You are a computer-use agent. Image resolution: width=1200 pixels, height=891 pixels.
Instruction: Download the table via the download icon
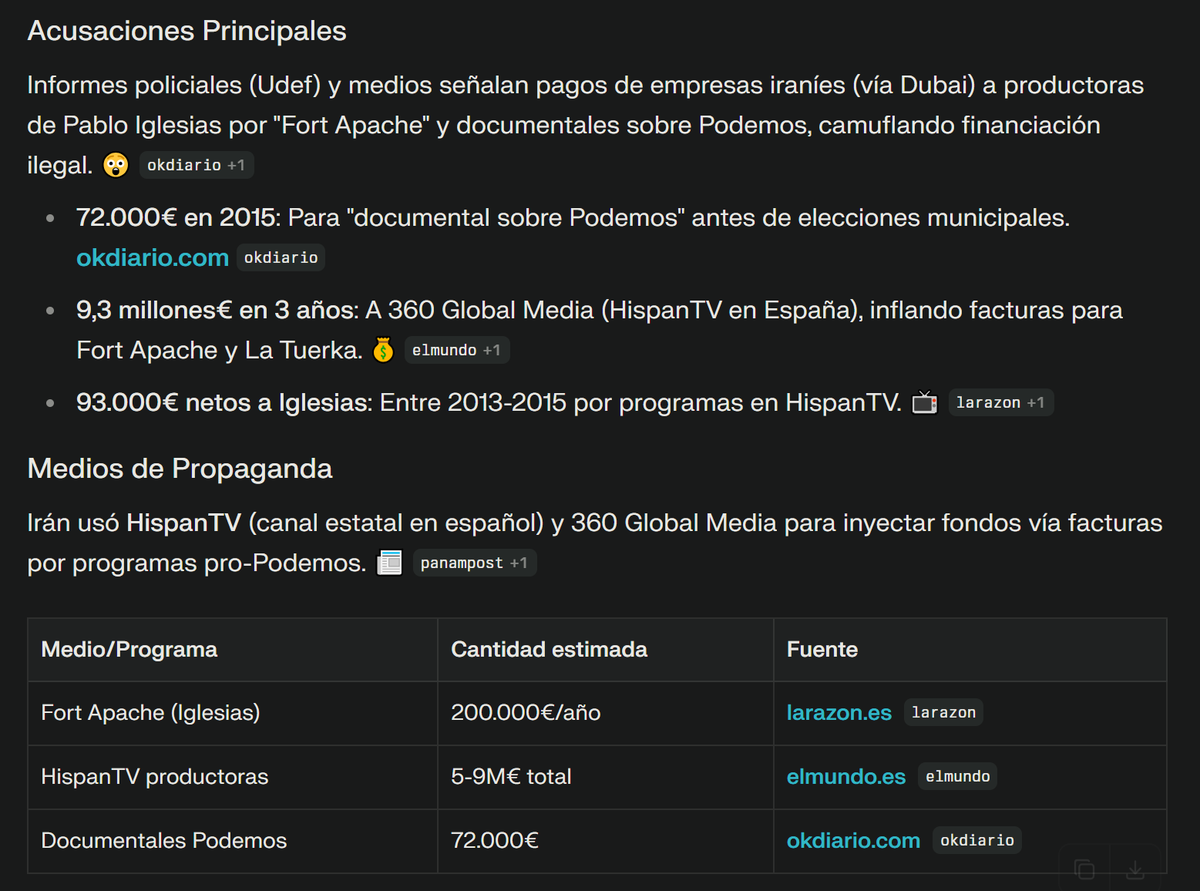[1135, 868]
